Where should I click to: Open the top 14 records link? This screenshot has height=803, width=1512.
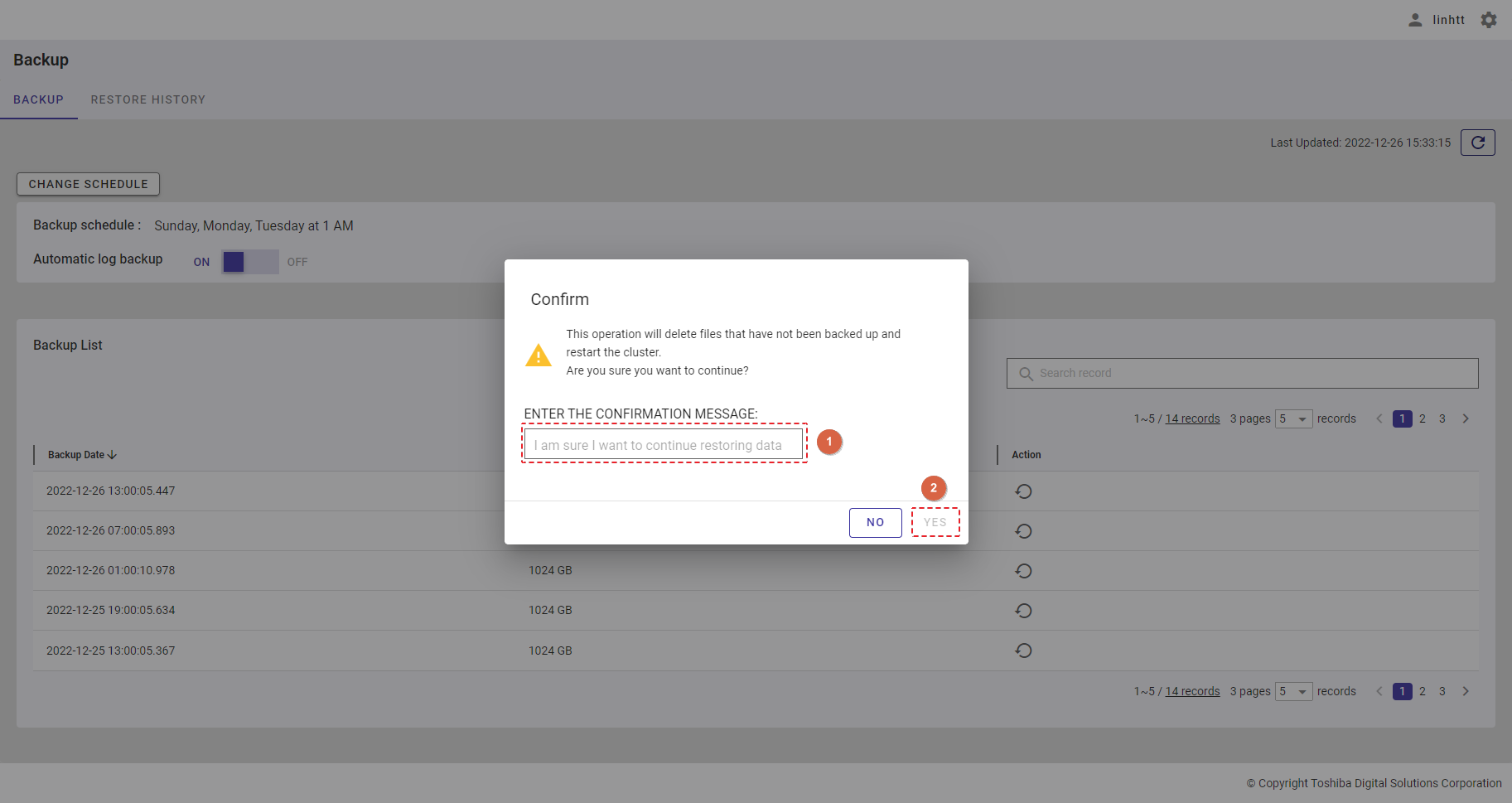(1192, 418)
